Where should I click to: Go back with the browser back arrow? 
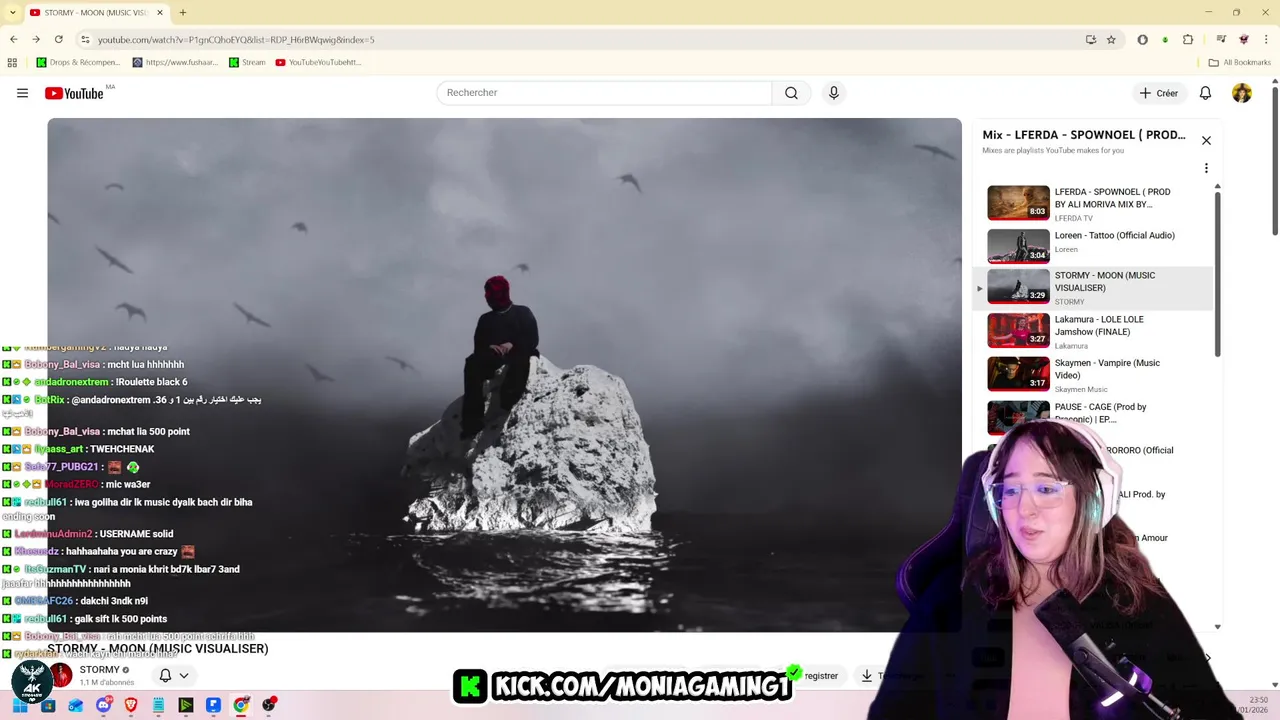coord(13,39)
